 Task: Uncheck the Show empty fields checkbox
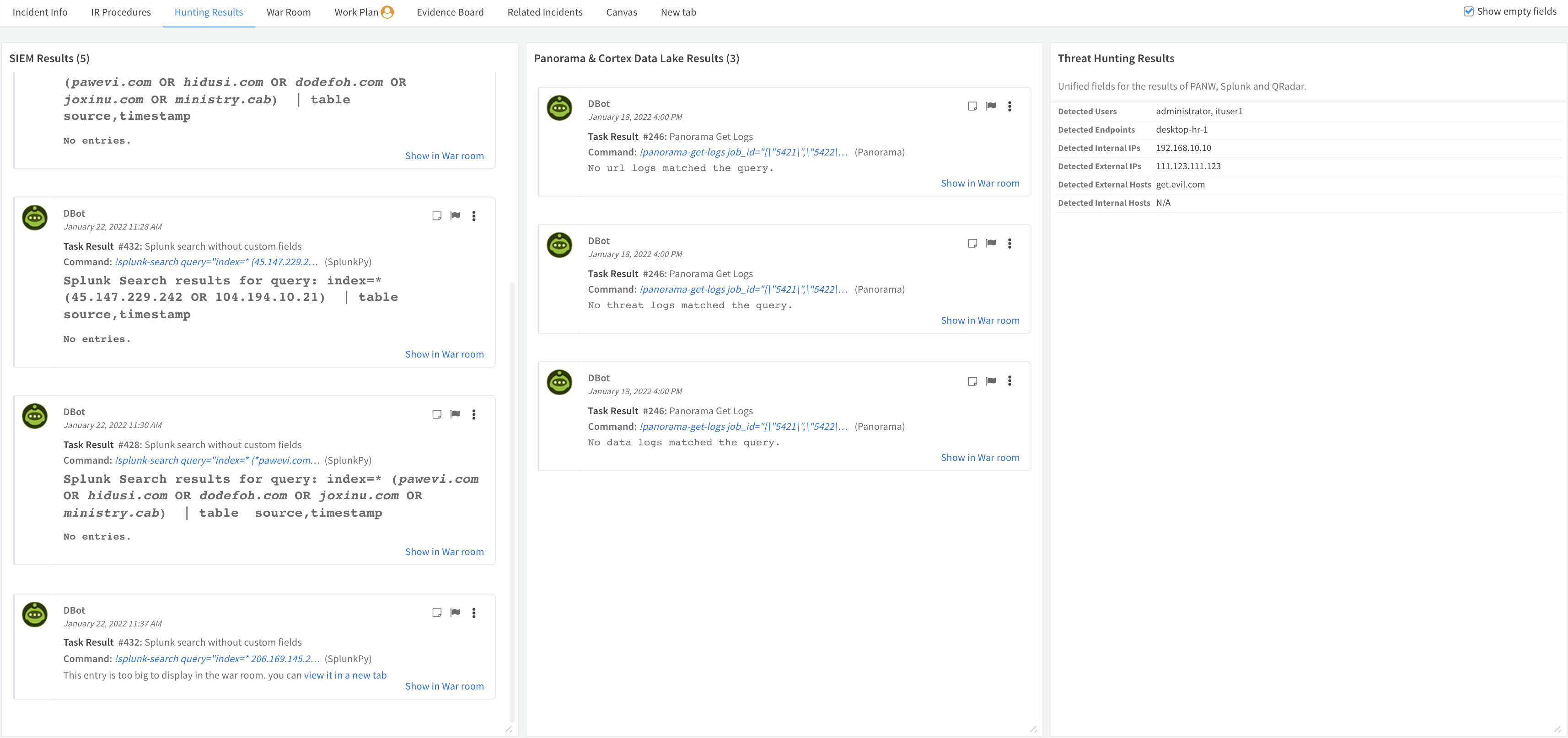point(1468,11)
